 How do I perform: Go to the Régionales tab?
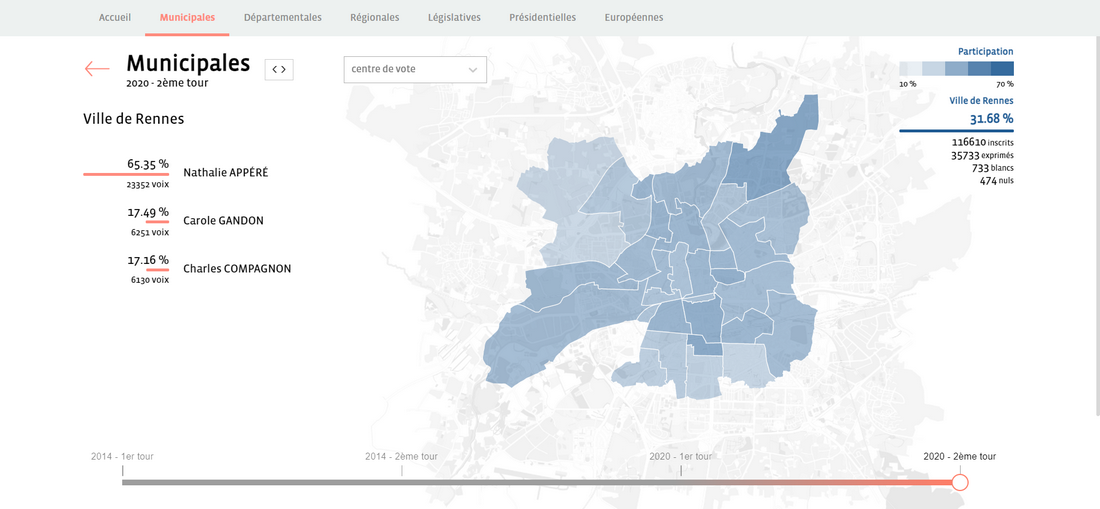click(375, 18)
